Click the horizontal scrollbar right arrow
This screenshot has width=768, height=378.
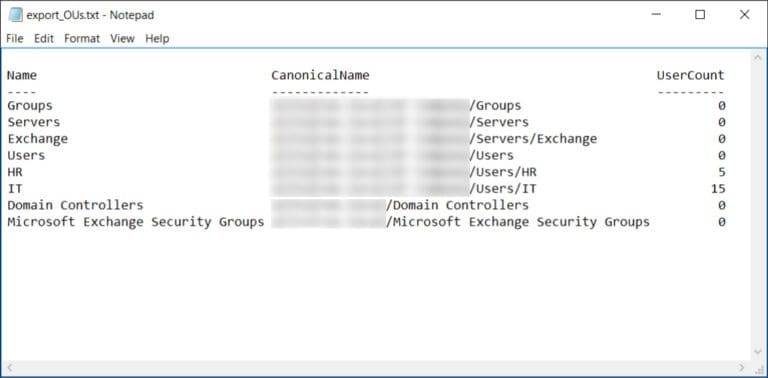pos(742,367)
